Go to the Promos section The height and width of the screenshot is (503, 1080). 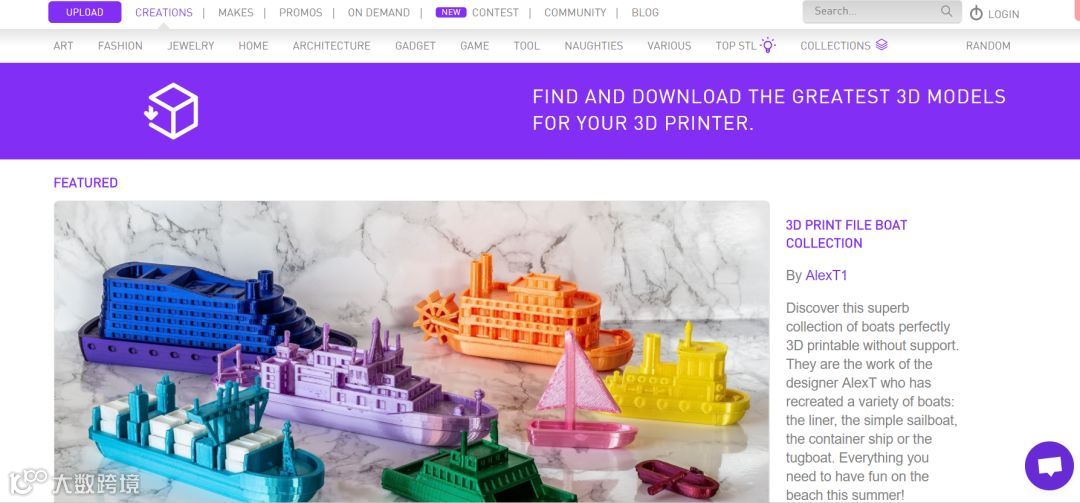click(x=300, y=12)
